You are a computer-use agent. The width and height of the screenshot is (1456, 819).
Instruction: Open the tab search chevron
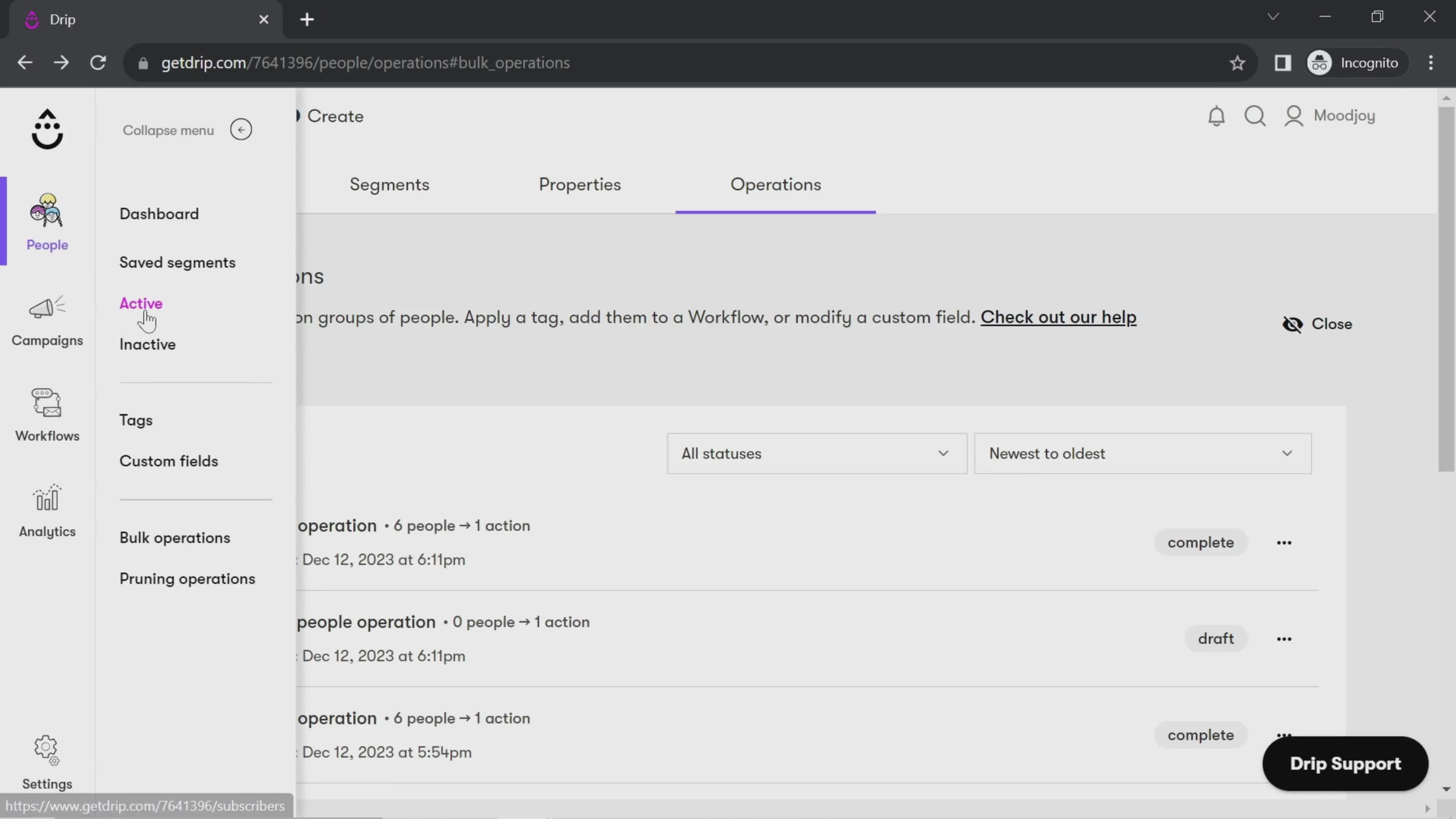click(x=1273, y=16)
